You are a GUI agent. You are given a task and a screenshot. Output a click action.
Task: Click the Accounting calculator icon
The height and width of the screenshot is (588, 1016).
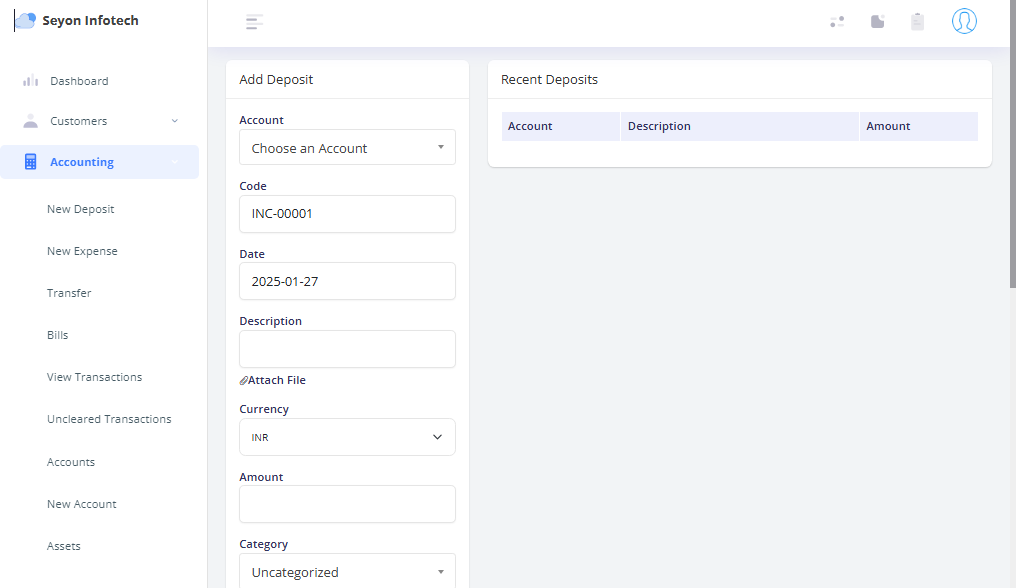tap(30, 162)
